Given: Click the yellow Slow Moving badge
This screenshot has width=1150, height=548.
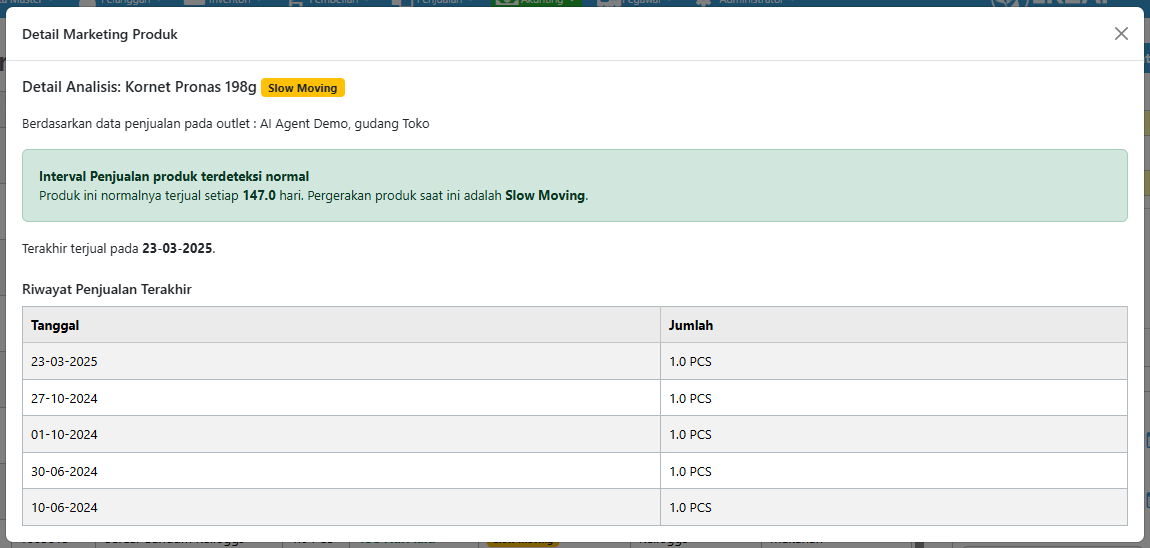Looking at the screenshot, I should [303, 88].
